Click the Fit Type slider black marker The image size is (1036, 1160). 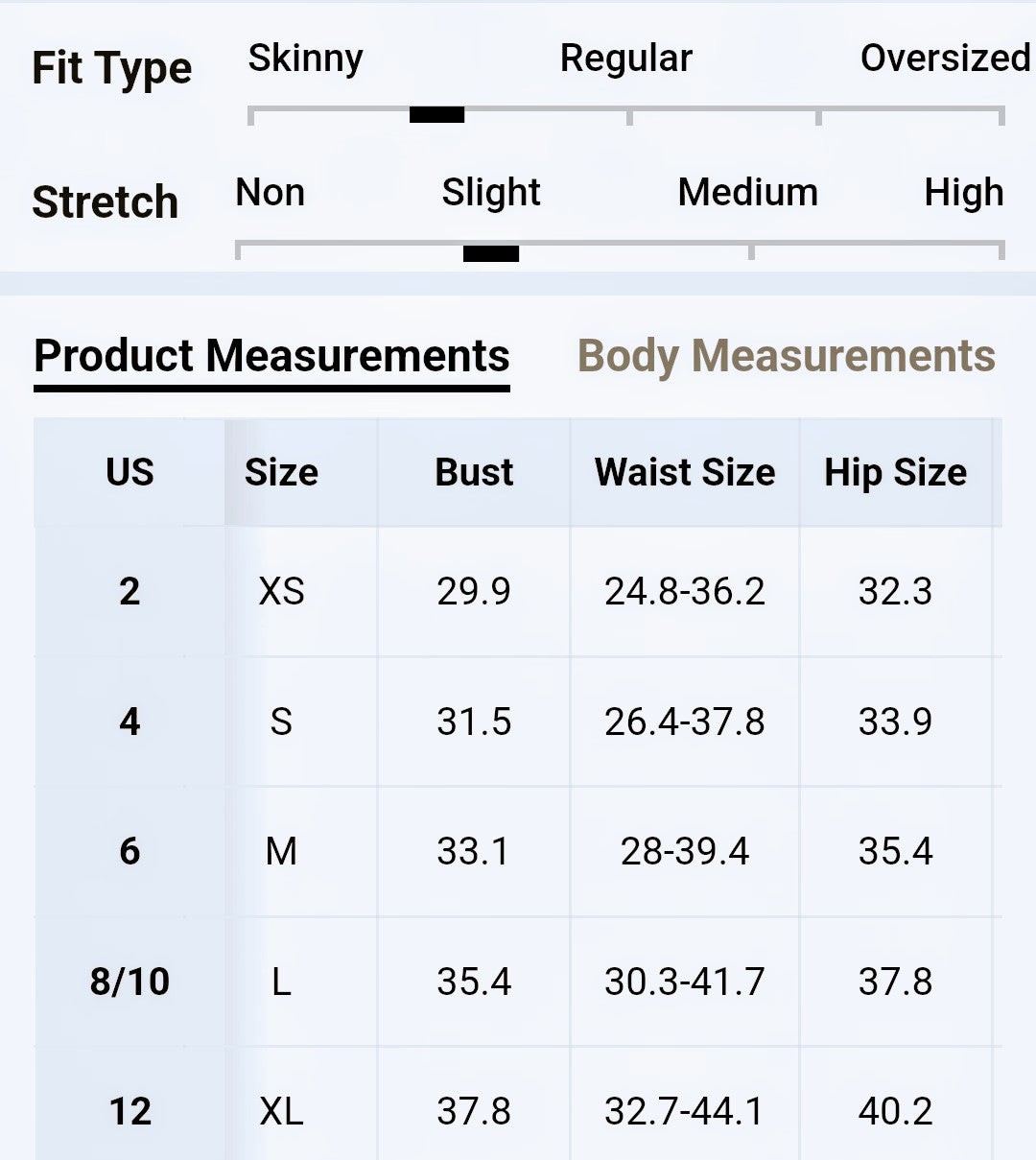[x=436, y=115]
